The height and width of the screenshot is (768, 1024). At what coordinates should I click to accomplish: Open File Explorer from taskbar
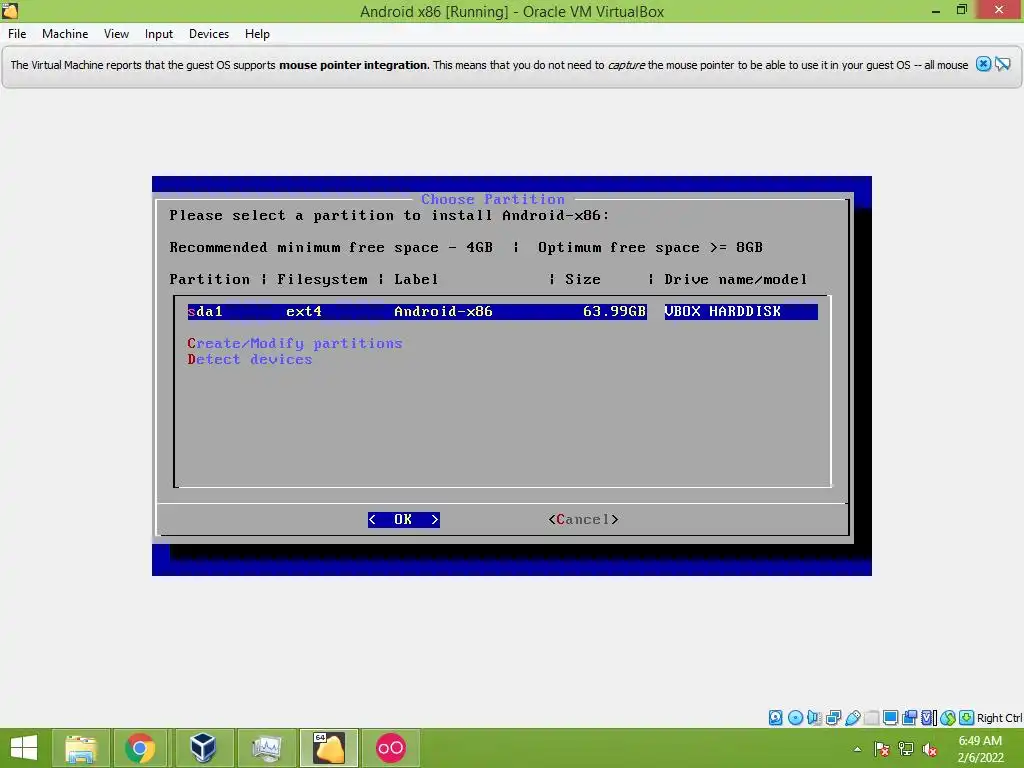[81, 748]
